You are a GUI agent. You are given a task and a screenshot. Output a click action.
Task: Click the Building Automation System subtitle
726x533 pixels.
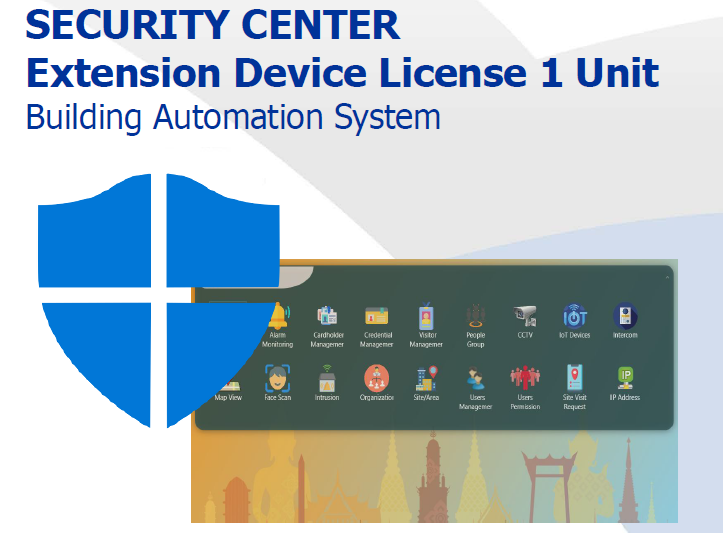click(x=233, y=117)
